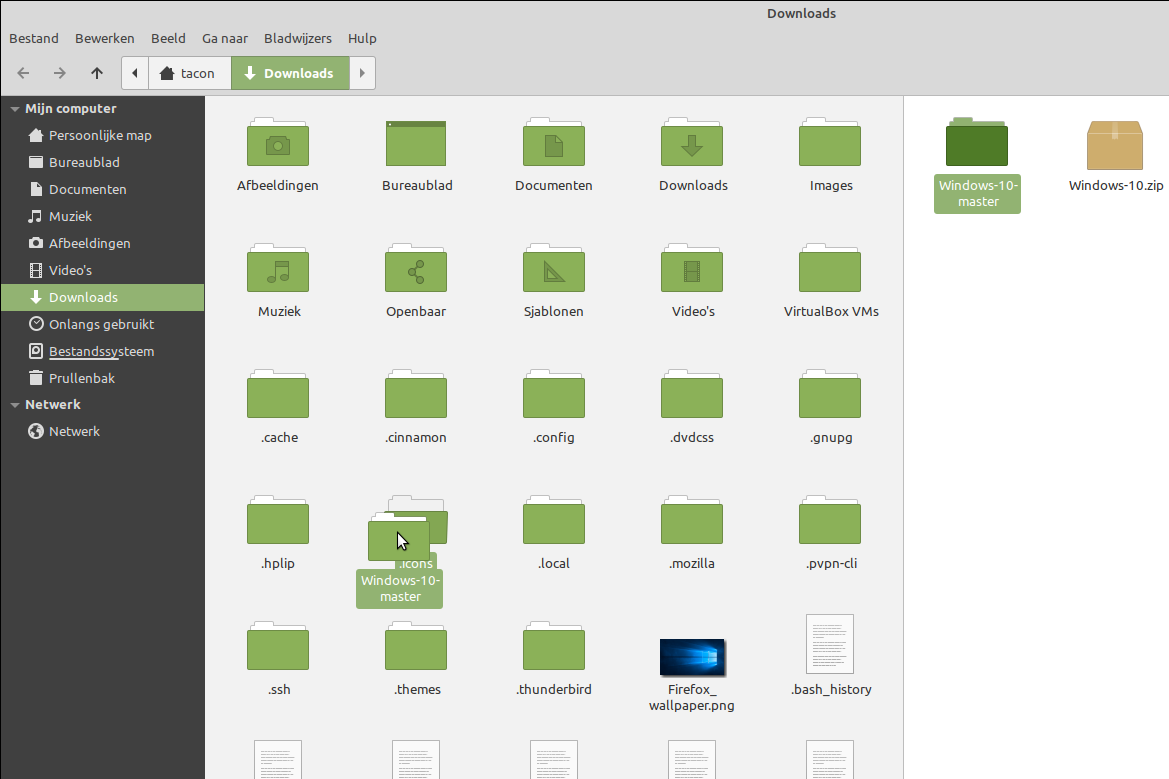The image size is (1169, 779).
Task: Collapse the Mijn computer sidebar section
Action: click(15, 109)
